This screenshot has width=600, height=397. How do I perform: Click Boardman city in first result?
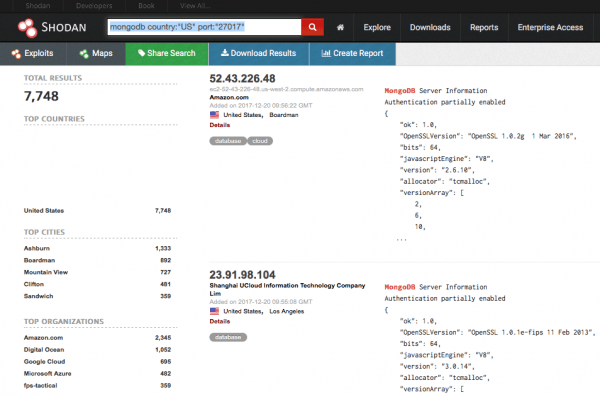[284, 115]
